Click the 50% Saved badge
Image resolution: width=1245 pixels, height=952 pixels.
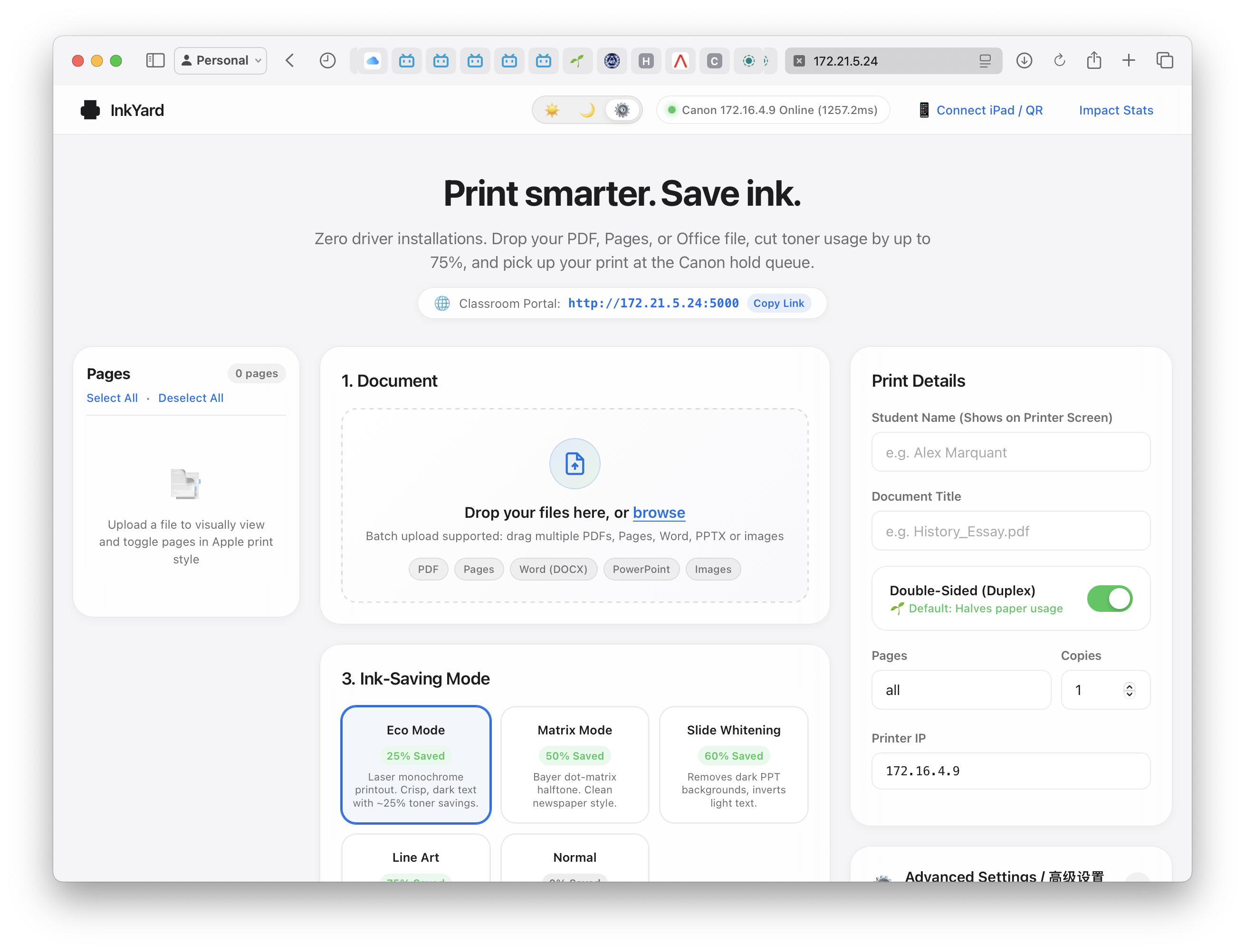575,756
